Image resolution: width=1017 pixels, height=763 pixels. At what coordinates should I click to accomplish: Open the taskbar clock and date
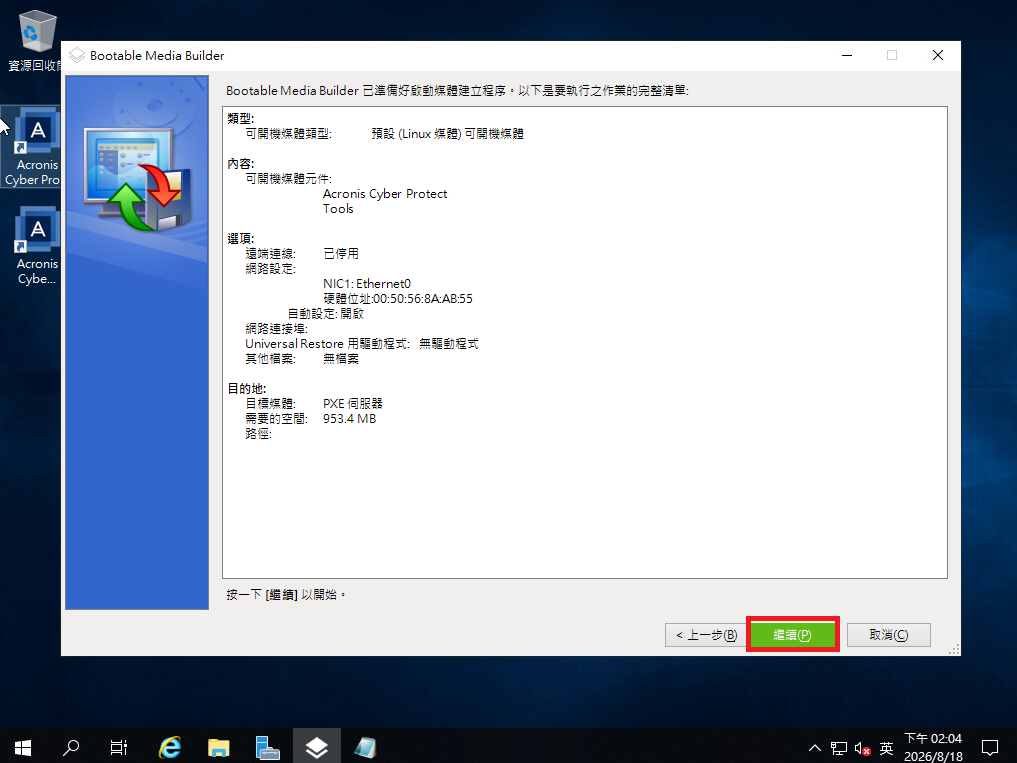click(x=933, y=747)
